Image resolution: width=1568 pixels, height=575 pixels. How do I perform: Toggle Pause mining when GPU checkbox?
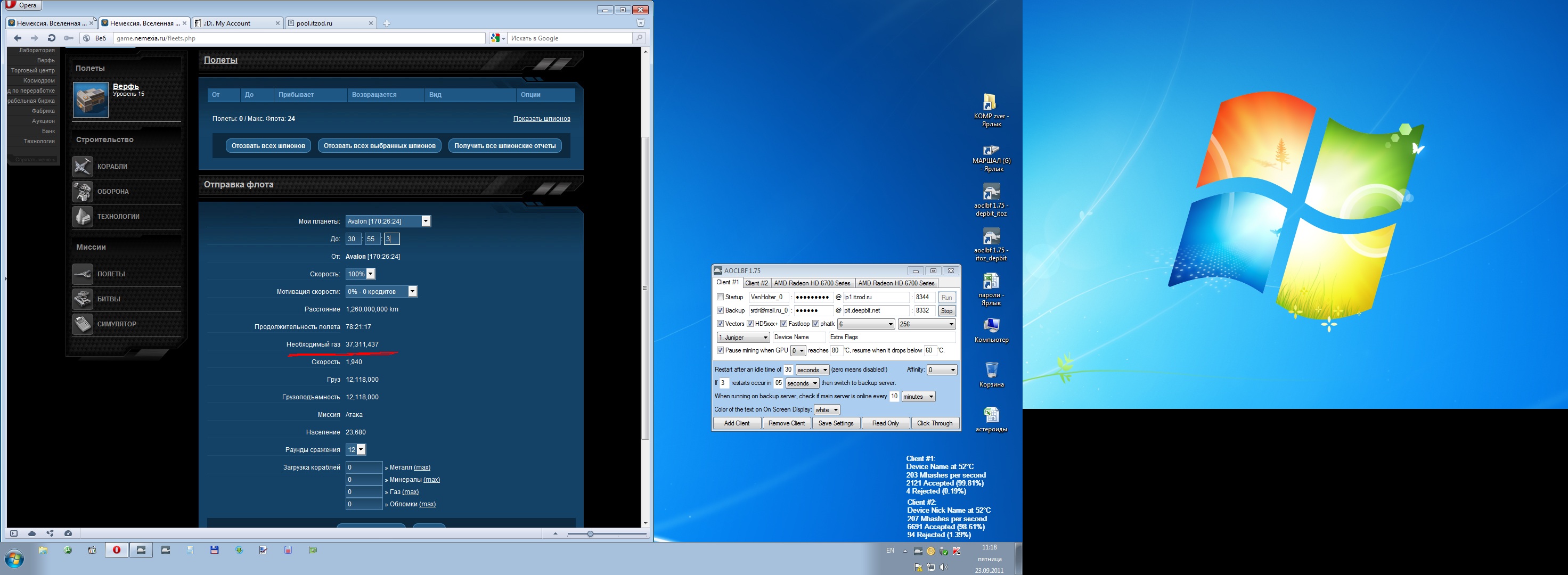pos(720,350)
